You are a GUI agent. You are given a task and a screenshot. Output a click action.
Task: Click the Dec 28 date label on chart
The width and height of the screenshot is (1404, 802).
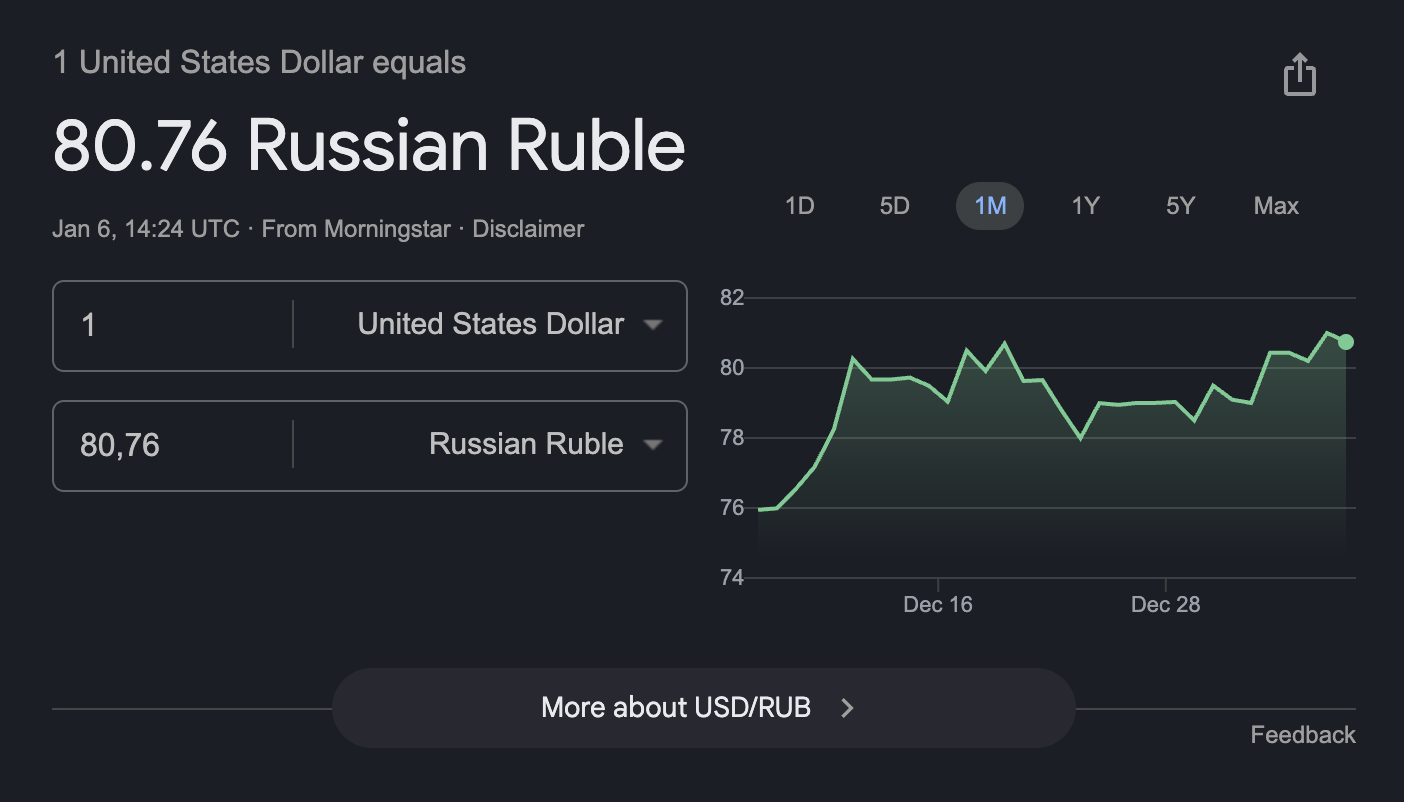1165,605
